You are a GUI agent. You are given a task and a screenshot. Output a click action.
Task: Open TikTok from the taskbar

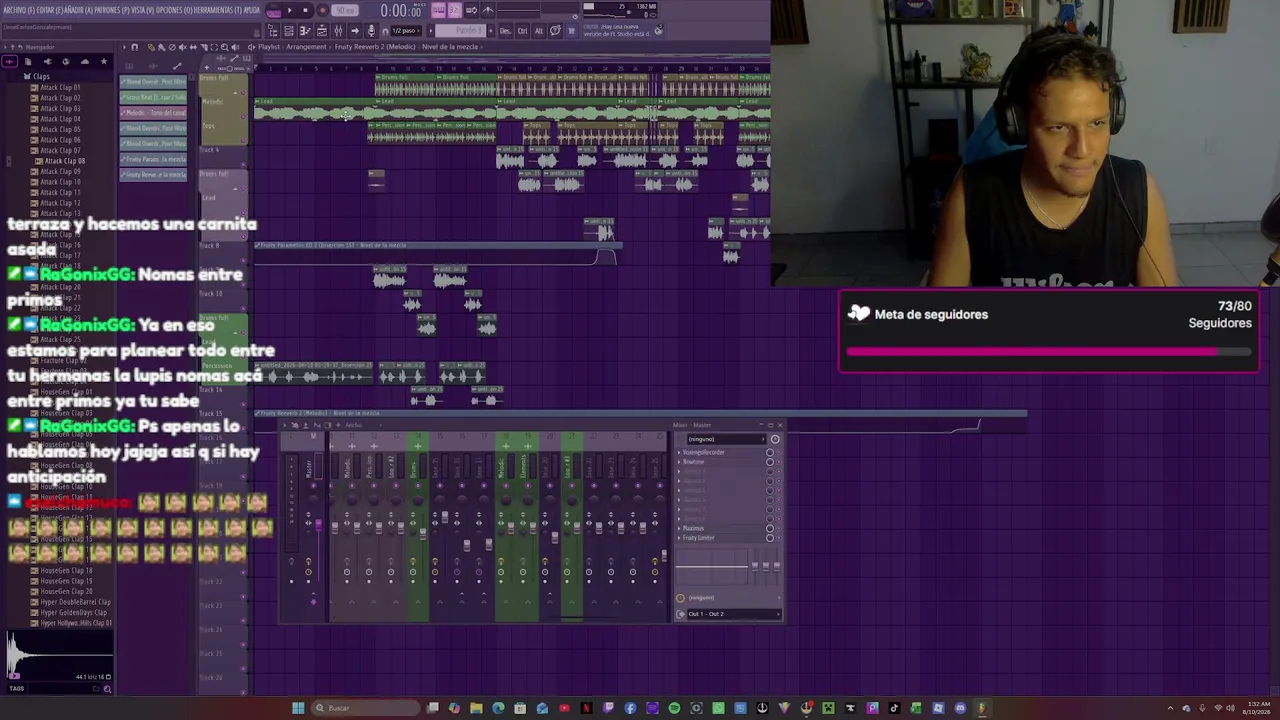[x=894, y=708]
